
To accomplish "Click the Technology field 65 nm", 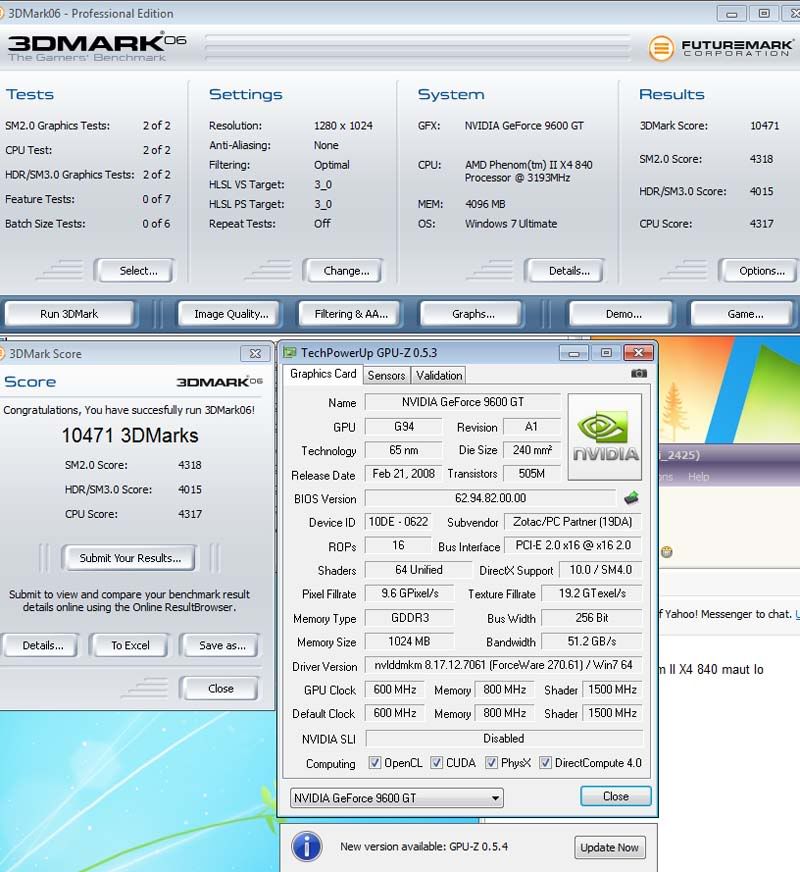I will tap(403, 450).
